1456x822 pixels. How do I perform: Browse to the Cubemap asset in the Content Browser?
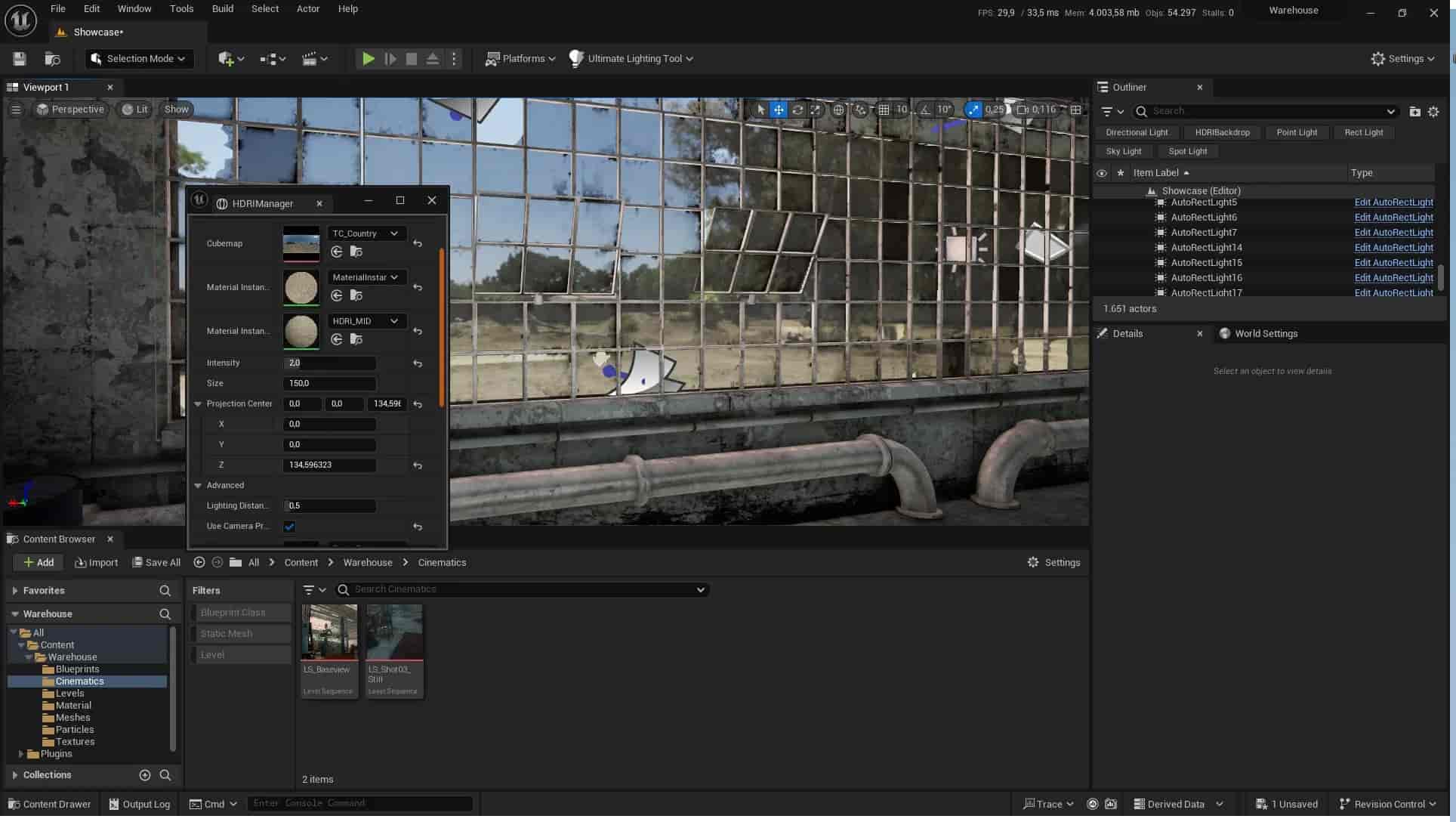(356, 252)
